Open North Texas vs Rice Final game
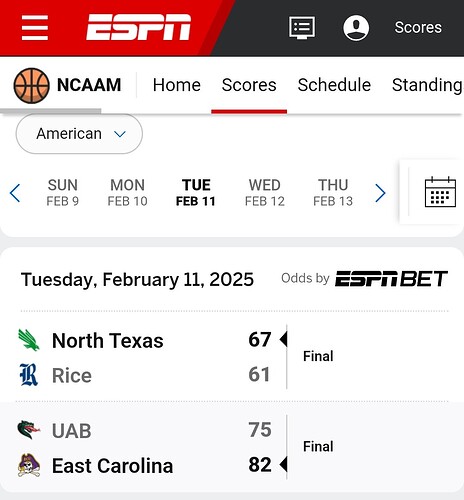The height and width of the screenshot is (500, 464). click(x=232, y=357)
